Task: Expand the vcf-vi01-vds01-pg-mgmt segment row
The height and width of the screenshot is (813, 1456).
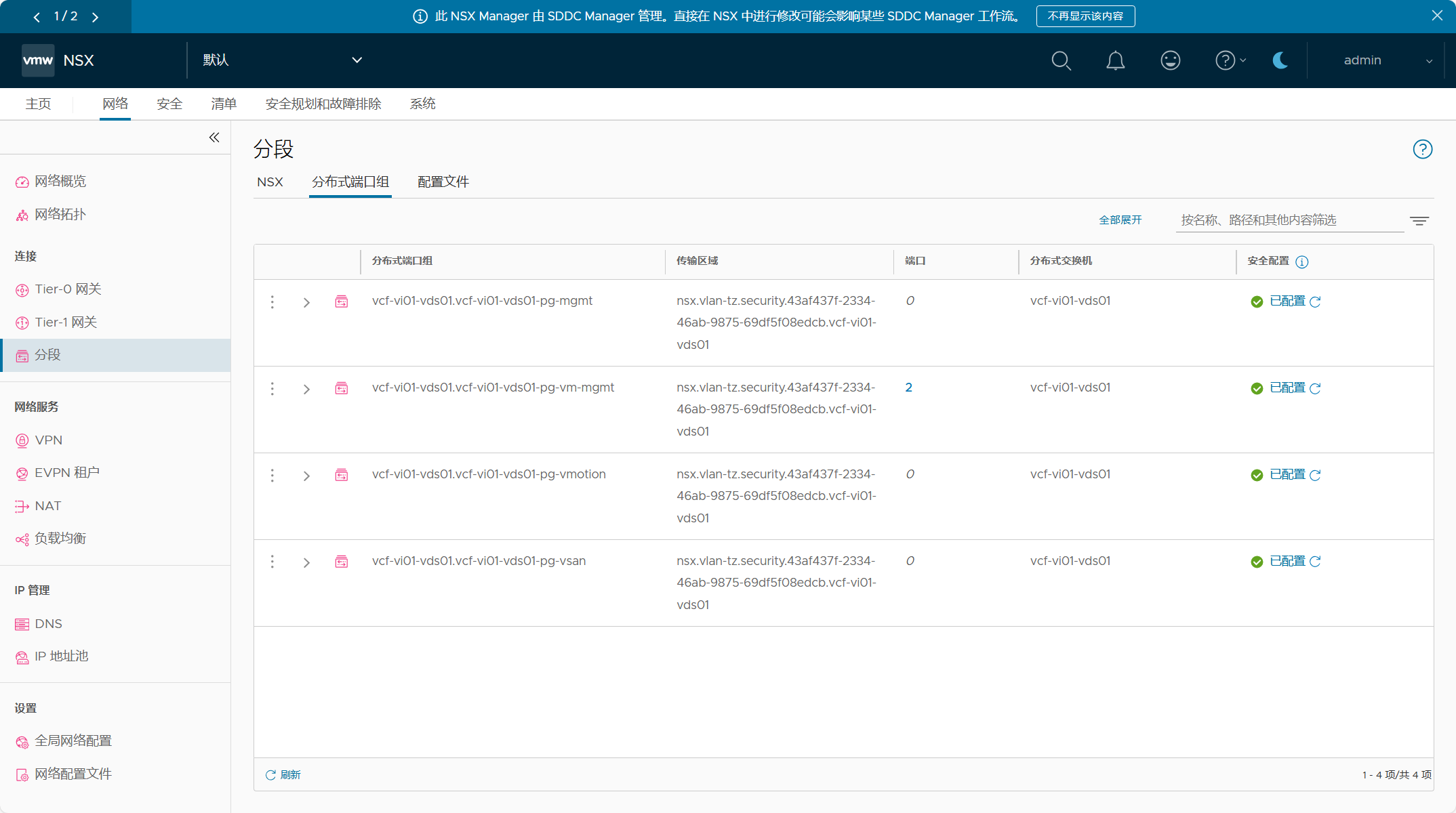Action: click(306, 301)
